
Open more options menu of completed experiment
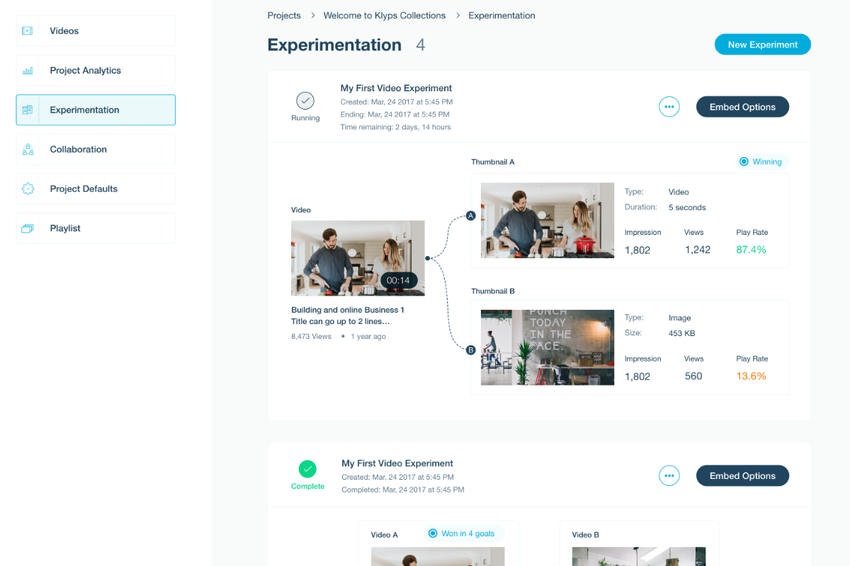(669, 475)
